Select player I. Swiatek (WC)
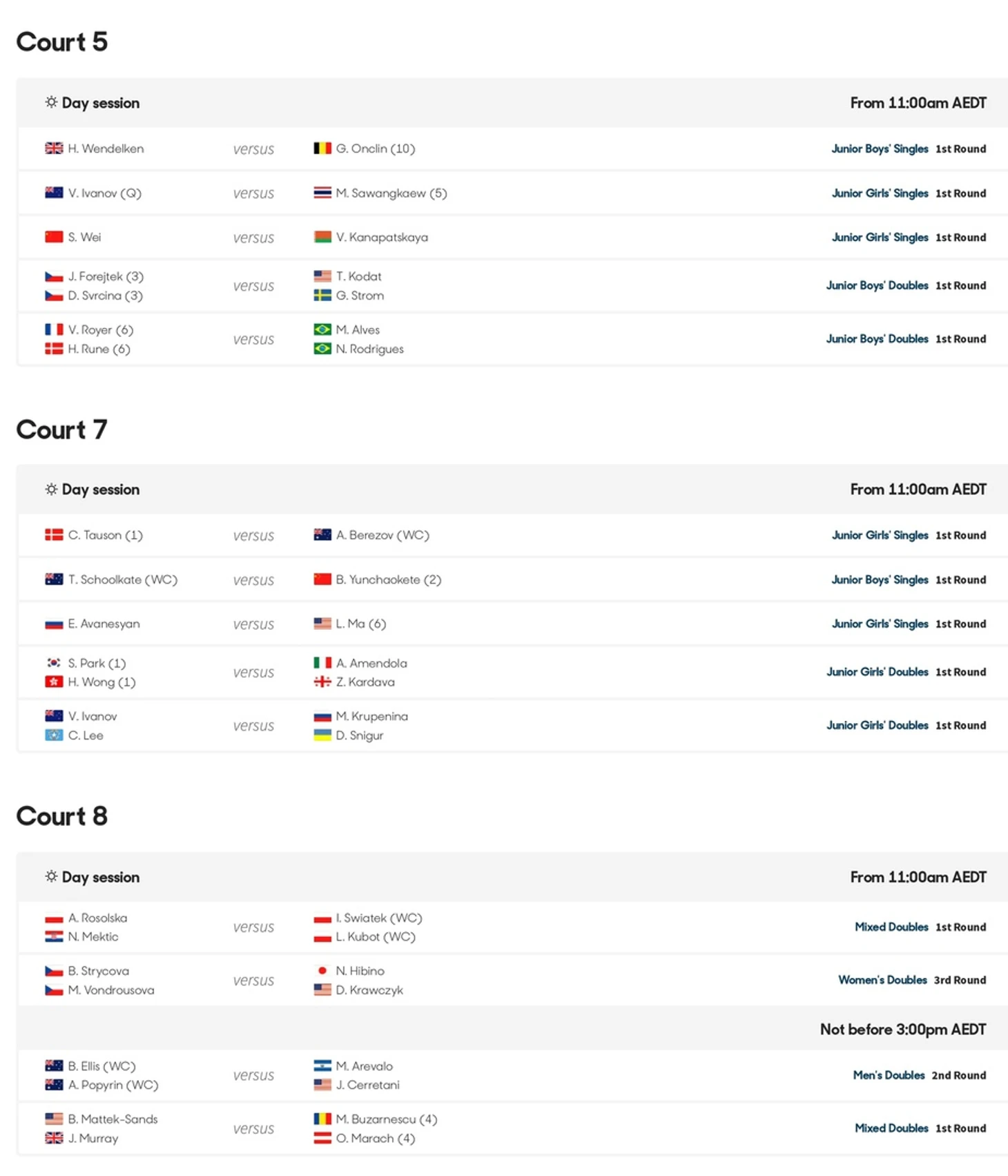This screenshot has width=1008, height=1176. [x=378, y=918]
